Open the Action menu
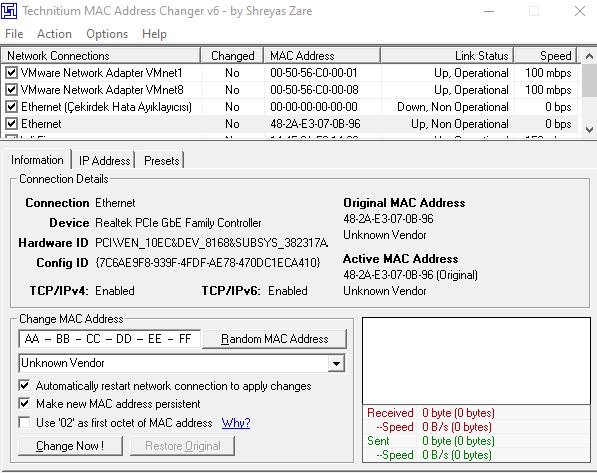Image resolution: width=597 pixels, height=473 pixels. [54, 34]
